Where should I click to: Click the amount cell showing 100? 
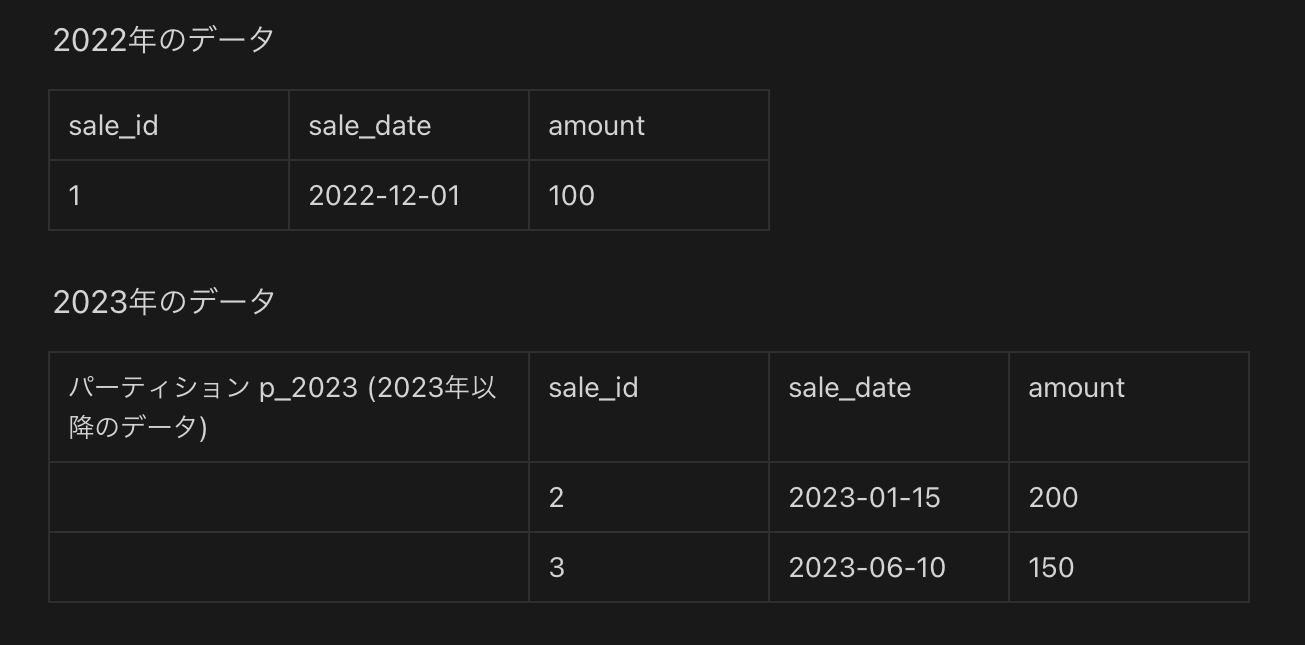coord(572,196)
